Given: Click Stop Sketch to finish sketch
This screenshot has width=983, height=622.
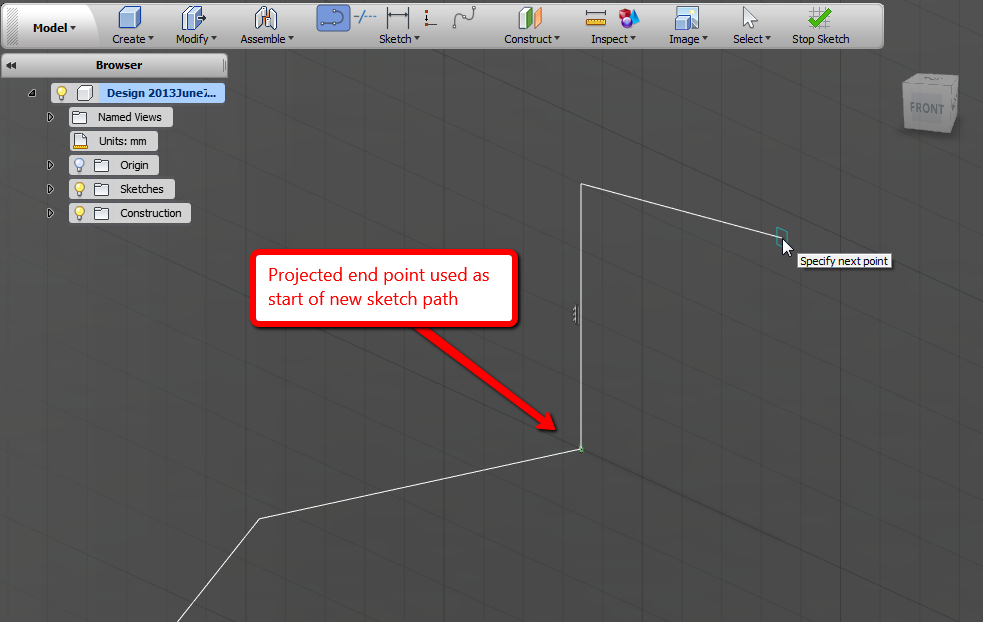Looking at the screenshot, I should [x=820, y=26].
